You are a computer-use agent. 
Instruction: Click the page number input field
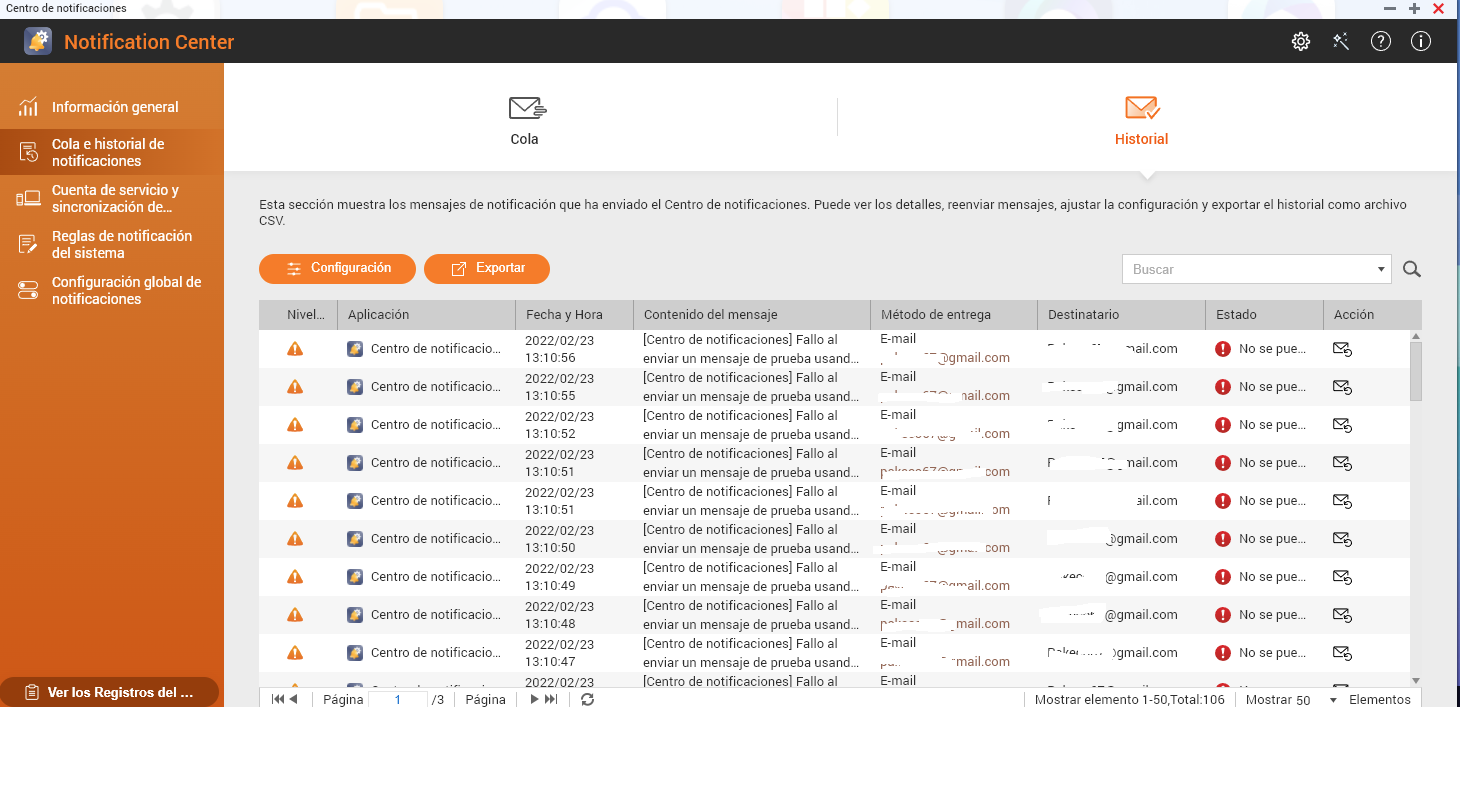click(x=398, y=700)
